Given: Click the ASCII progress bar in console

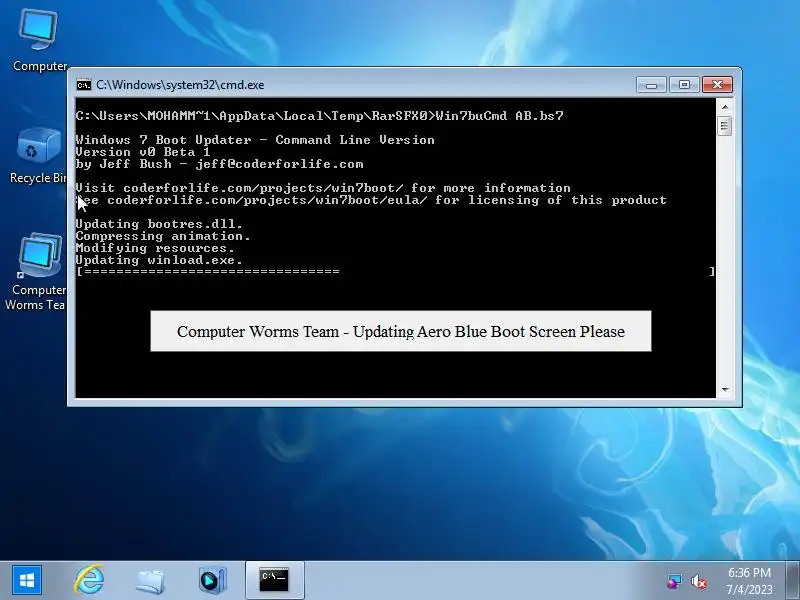Looking at the screenshot, I should 395,271.
